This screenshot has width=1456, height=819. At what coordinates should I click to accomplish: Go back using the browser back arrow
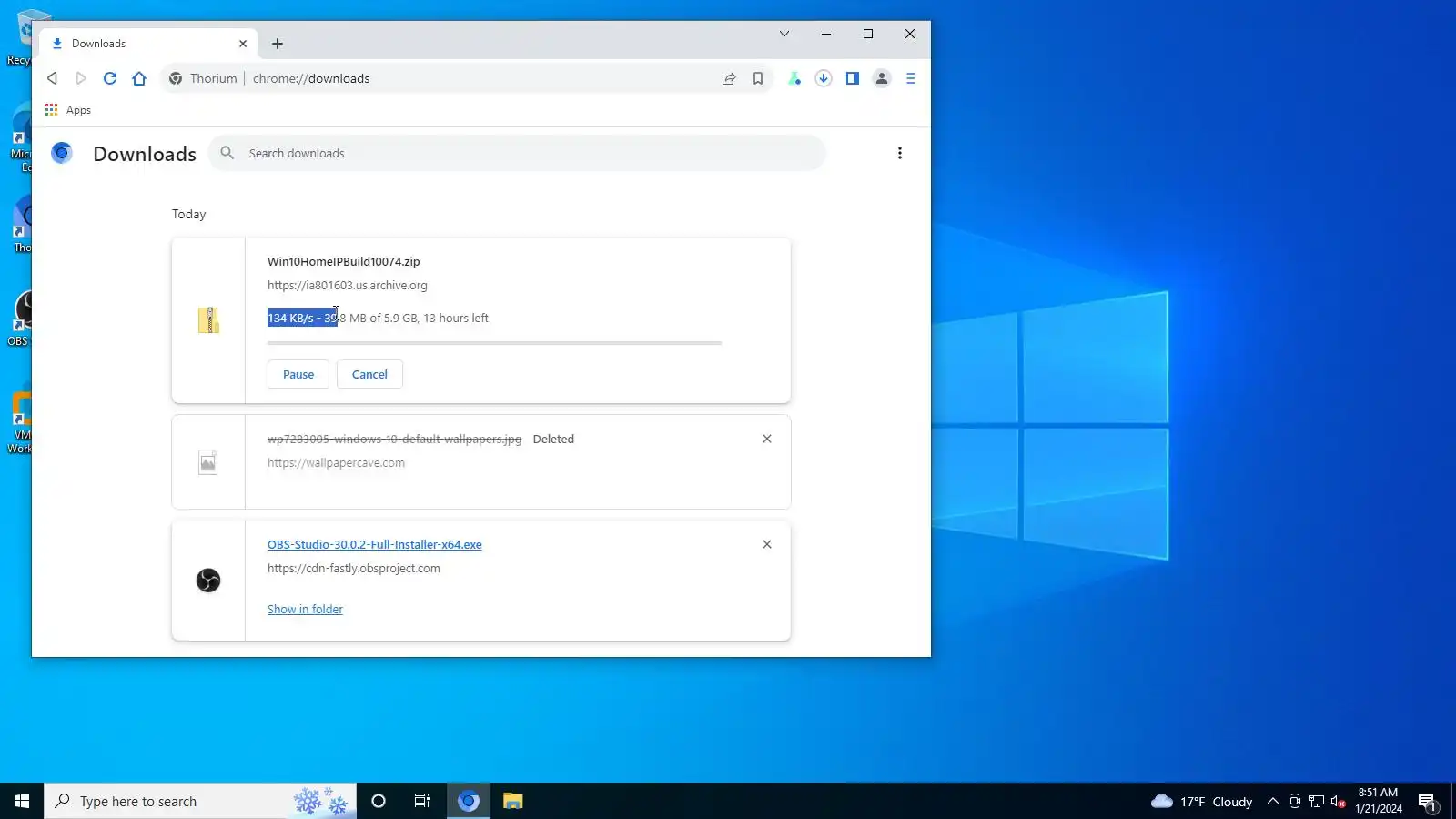point(52,78)
